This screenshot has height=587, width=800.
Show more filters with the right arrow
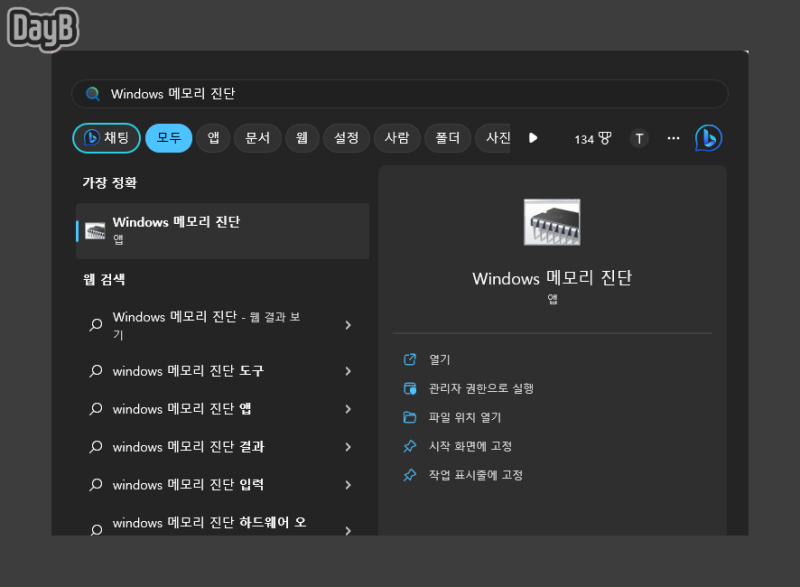[533, 138]
